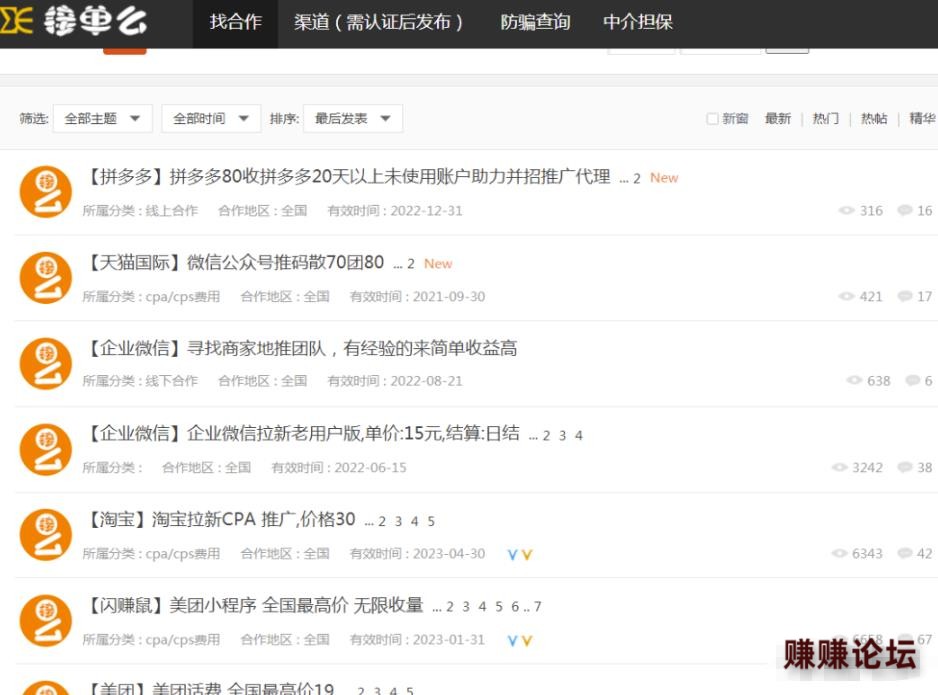Open the 中介担保 menu item
The height and width of the screenshot is (695, 938).
pyautogui.click(x=638, y=22)
